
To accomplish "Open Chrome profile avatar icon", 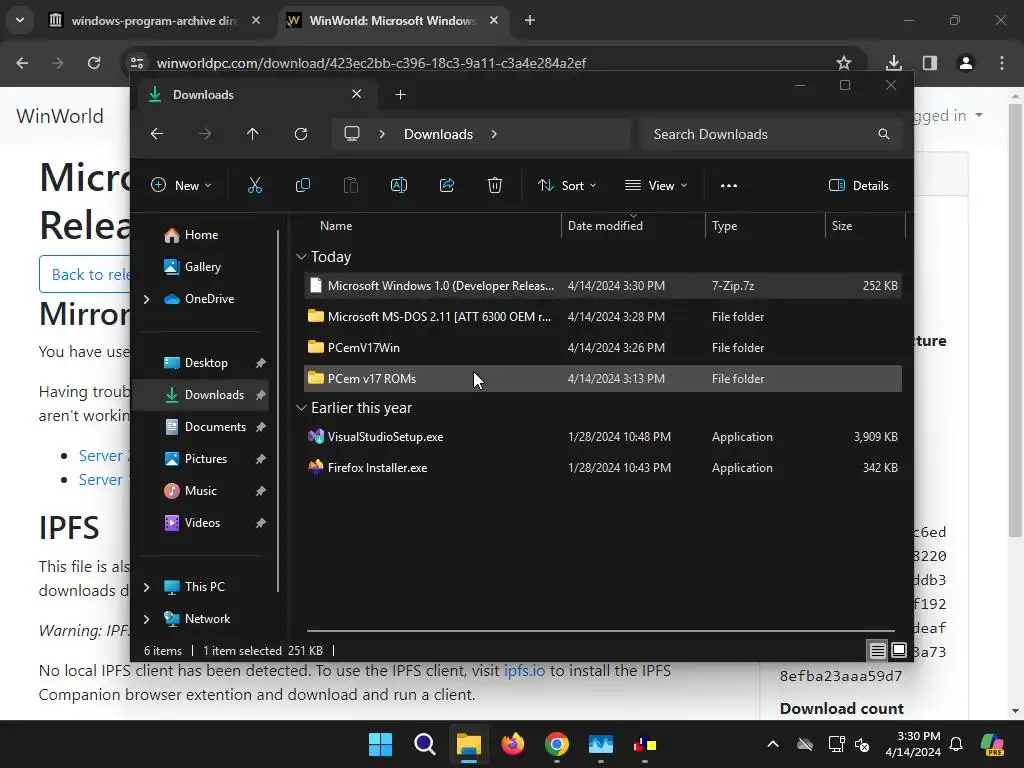I will pyautogui.click(x=966, y=63).
